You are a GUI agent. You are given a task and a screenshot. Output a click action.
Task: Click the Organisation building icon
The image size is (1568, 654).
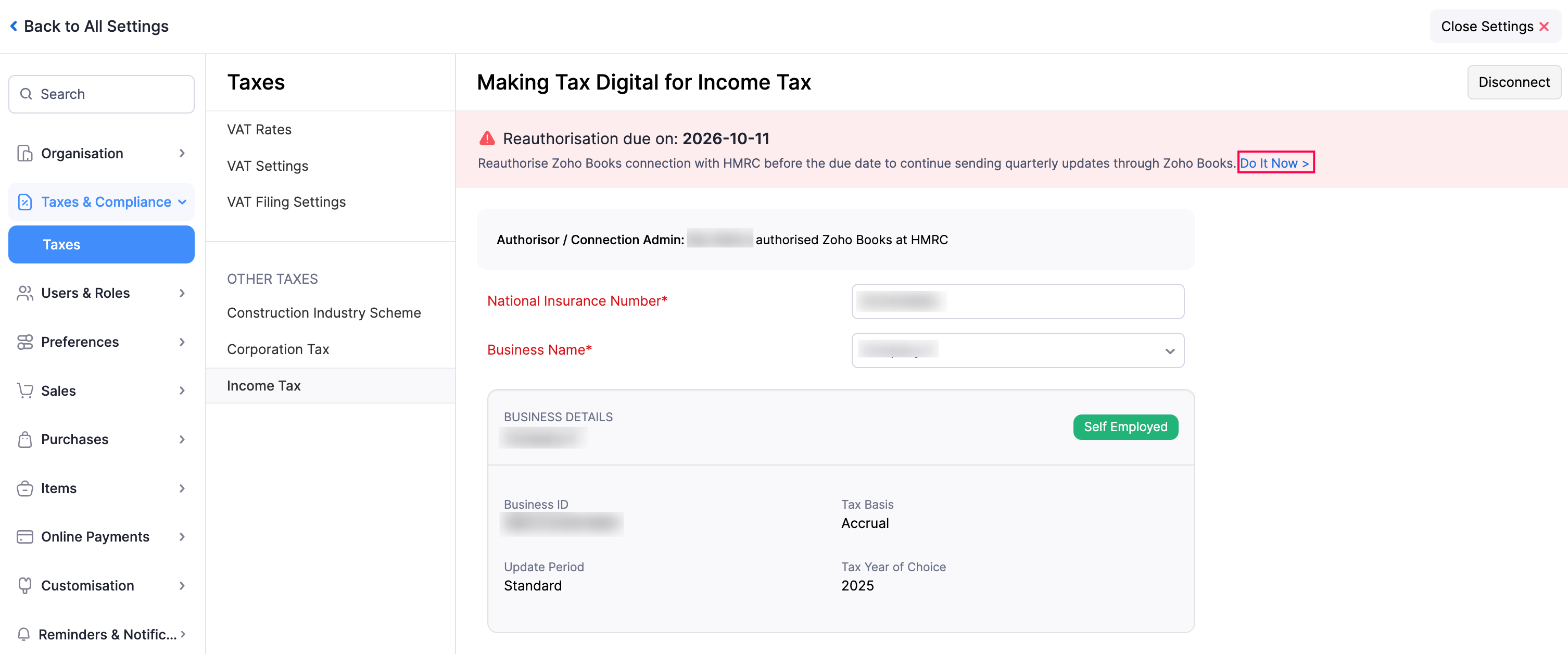click(24, 153)
